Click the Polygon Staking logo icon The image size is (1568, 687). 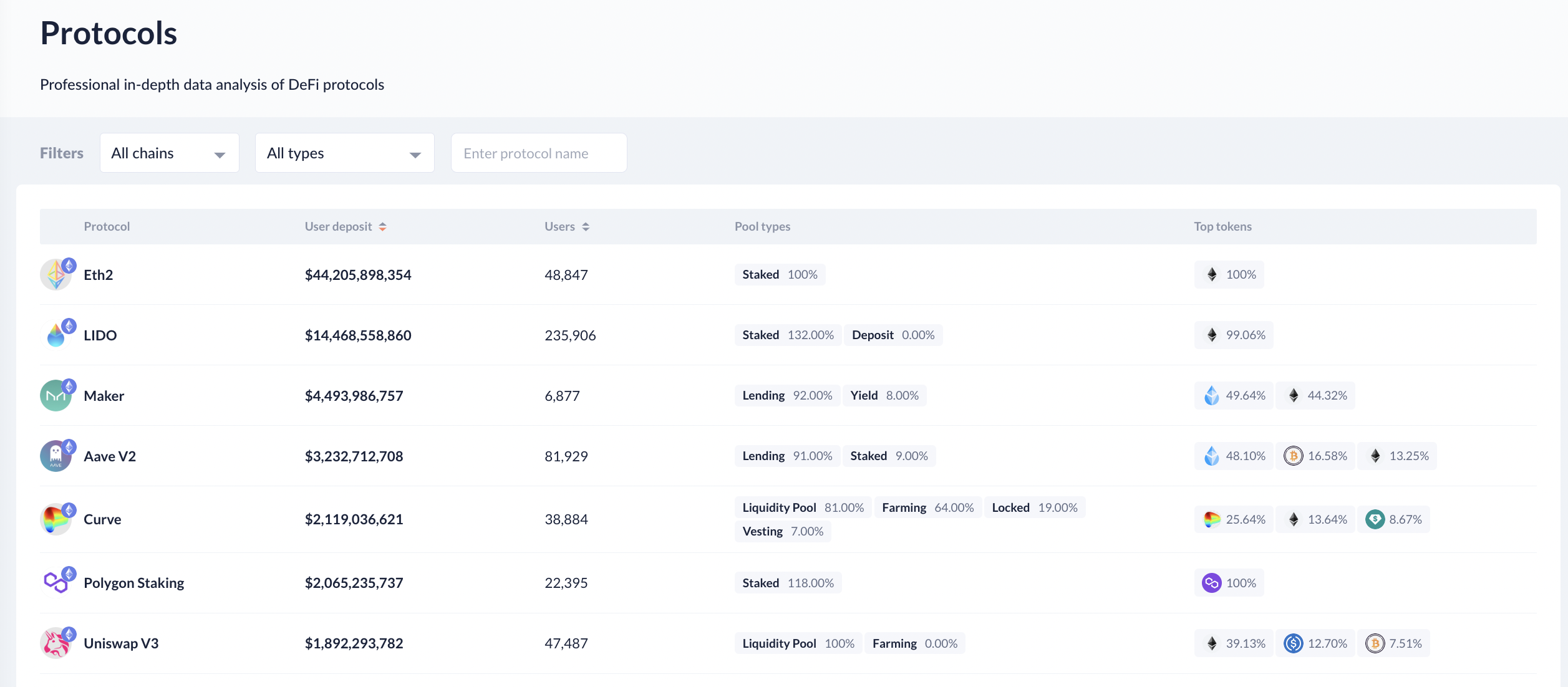tap(56, 583)
